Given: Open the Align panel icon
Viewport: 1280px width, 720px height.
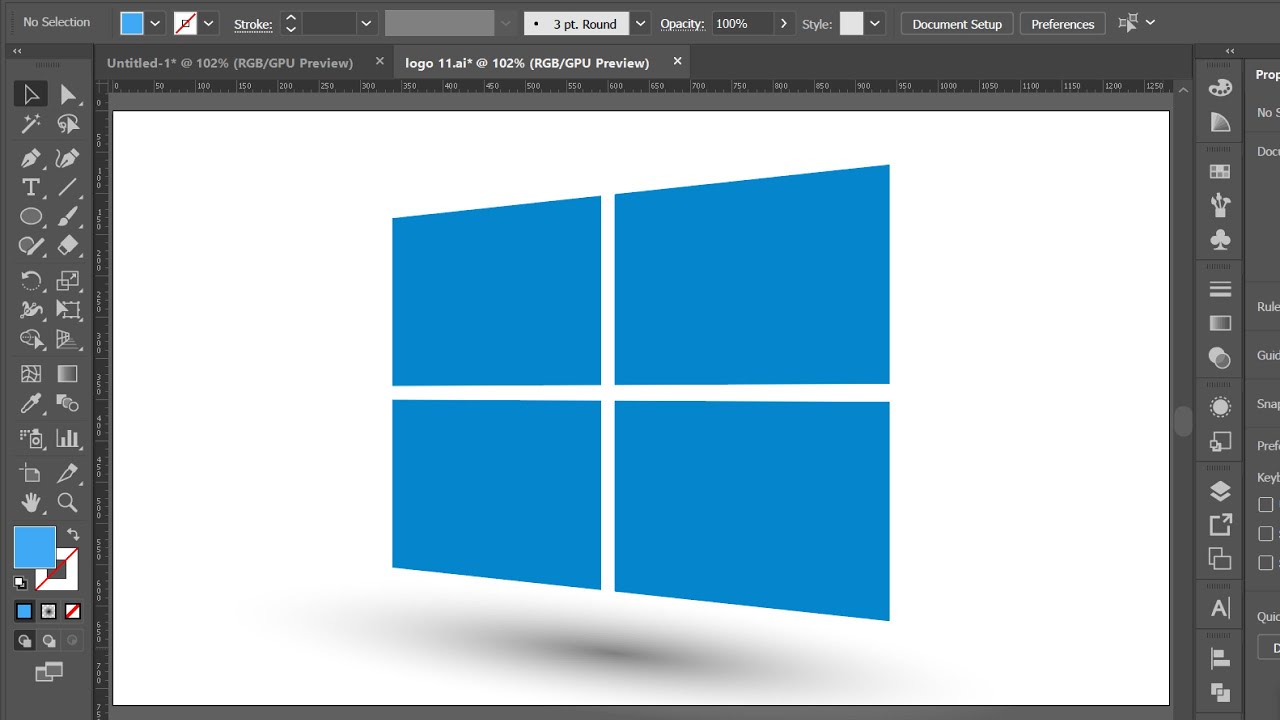Looking at the screenshot, I should 1220,658.
